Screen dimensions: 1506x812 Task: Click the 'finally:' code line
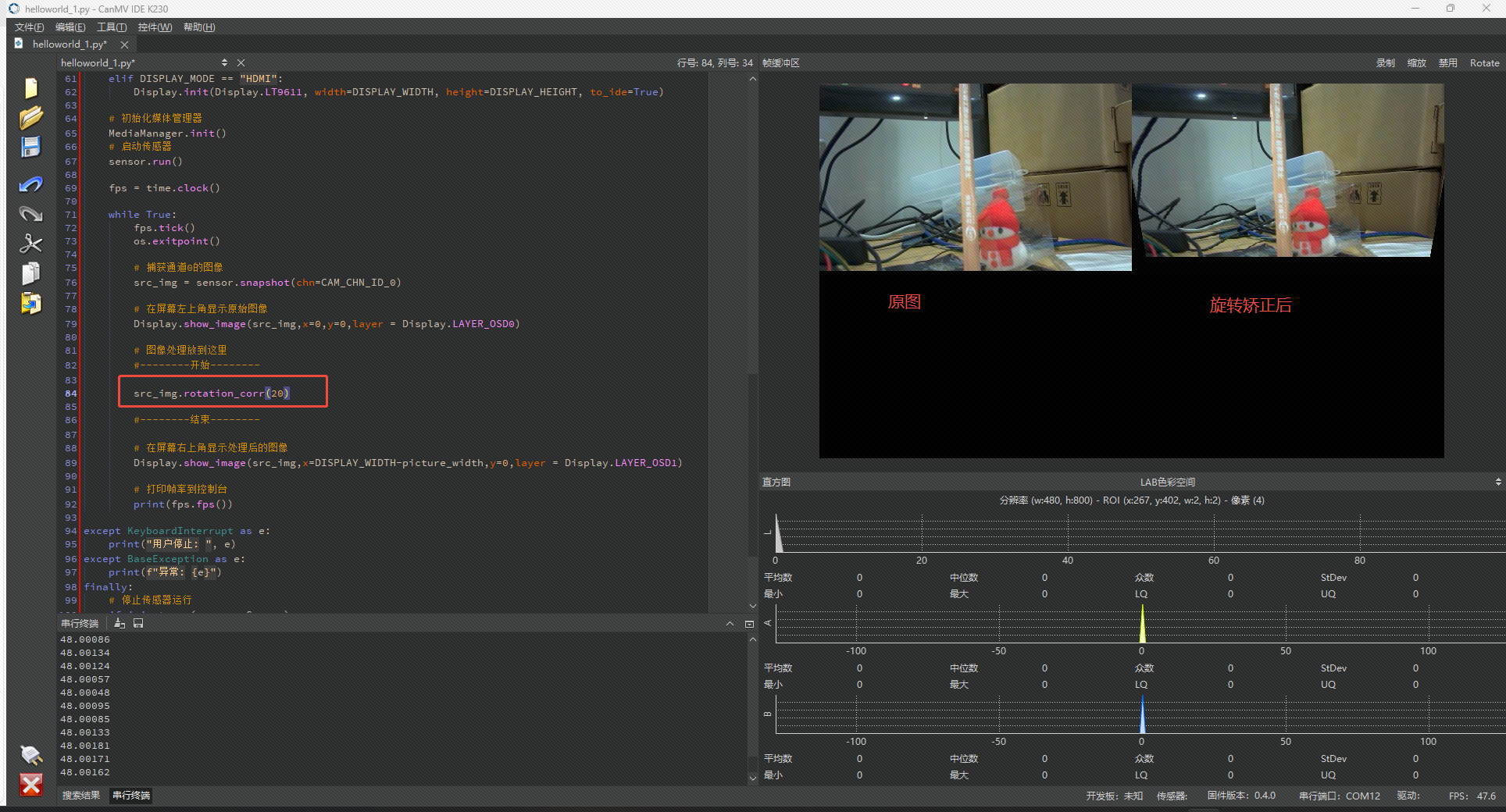109,587
